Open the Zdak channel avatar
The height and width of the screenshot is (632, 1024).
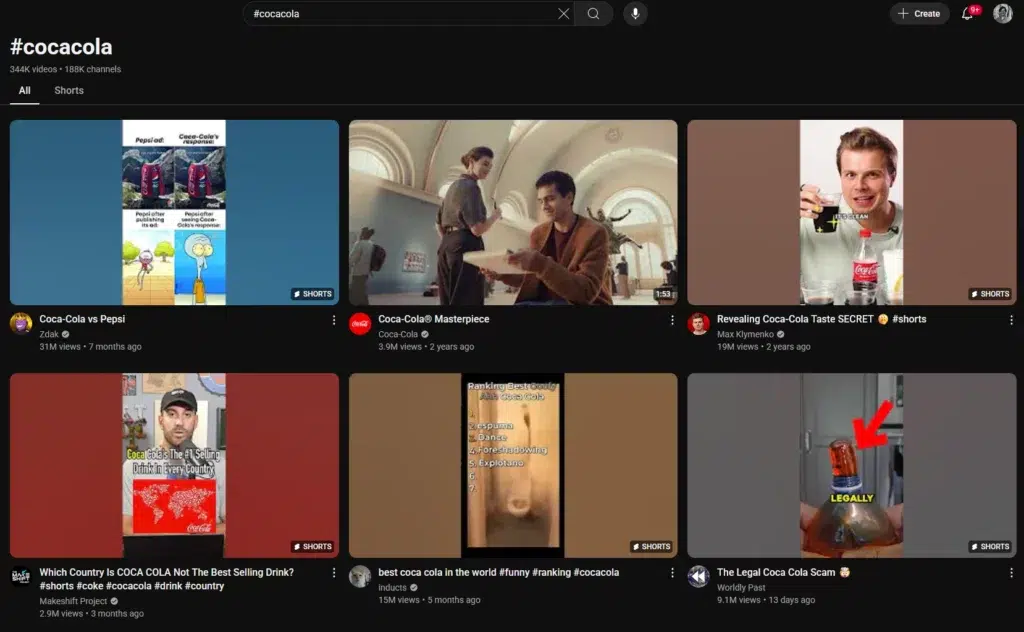[x=21, y=323]
